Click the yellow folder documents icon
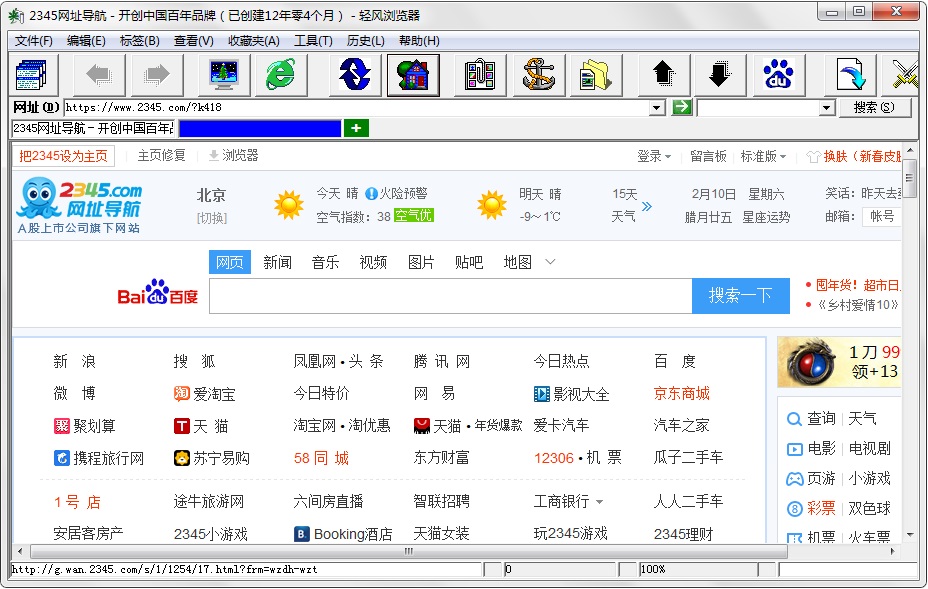Image resolution: width=928 pixels, height=589 pixels. point(595,75)
